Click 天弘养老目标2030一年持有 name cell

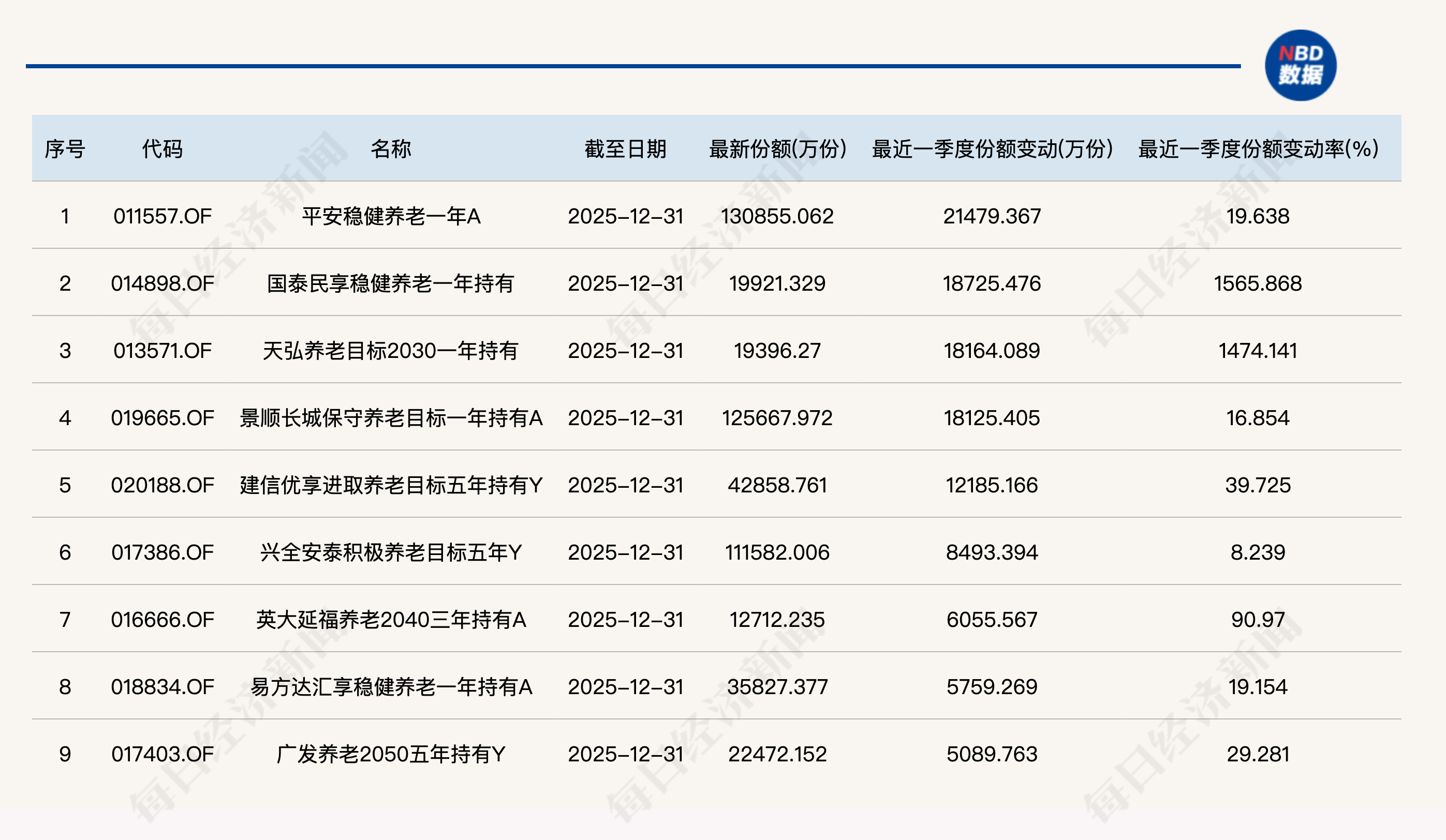(x=391, y=350)
